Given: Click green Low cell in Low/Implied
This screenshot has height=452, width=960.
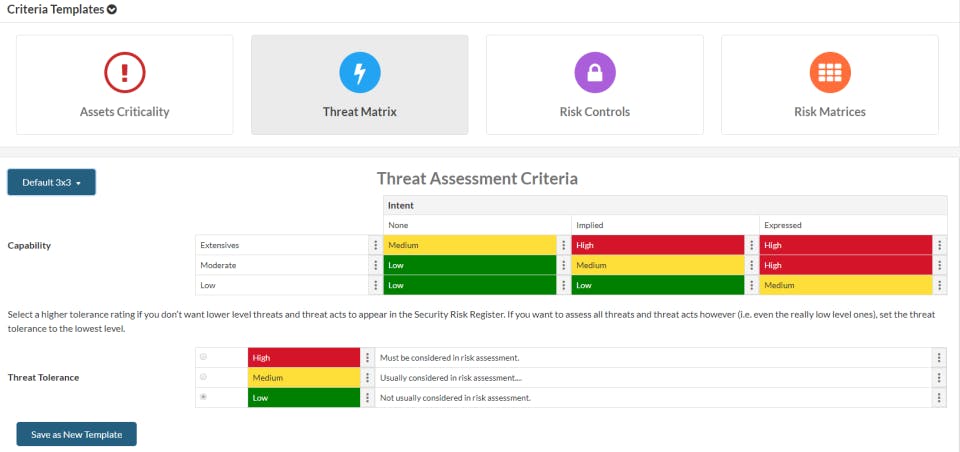Looking at the screenshot, I should [x=658, y=285].
